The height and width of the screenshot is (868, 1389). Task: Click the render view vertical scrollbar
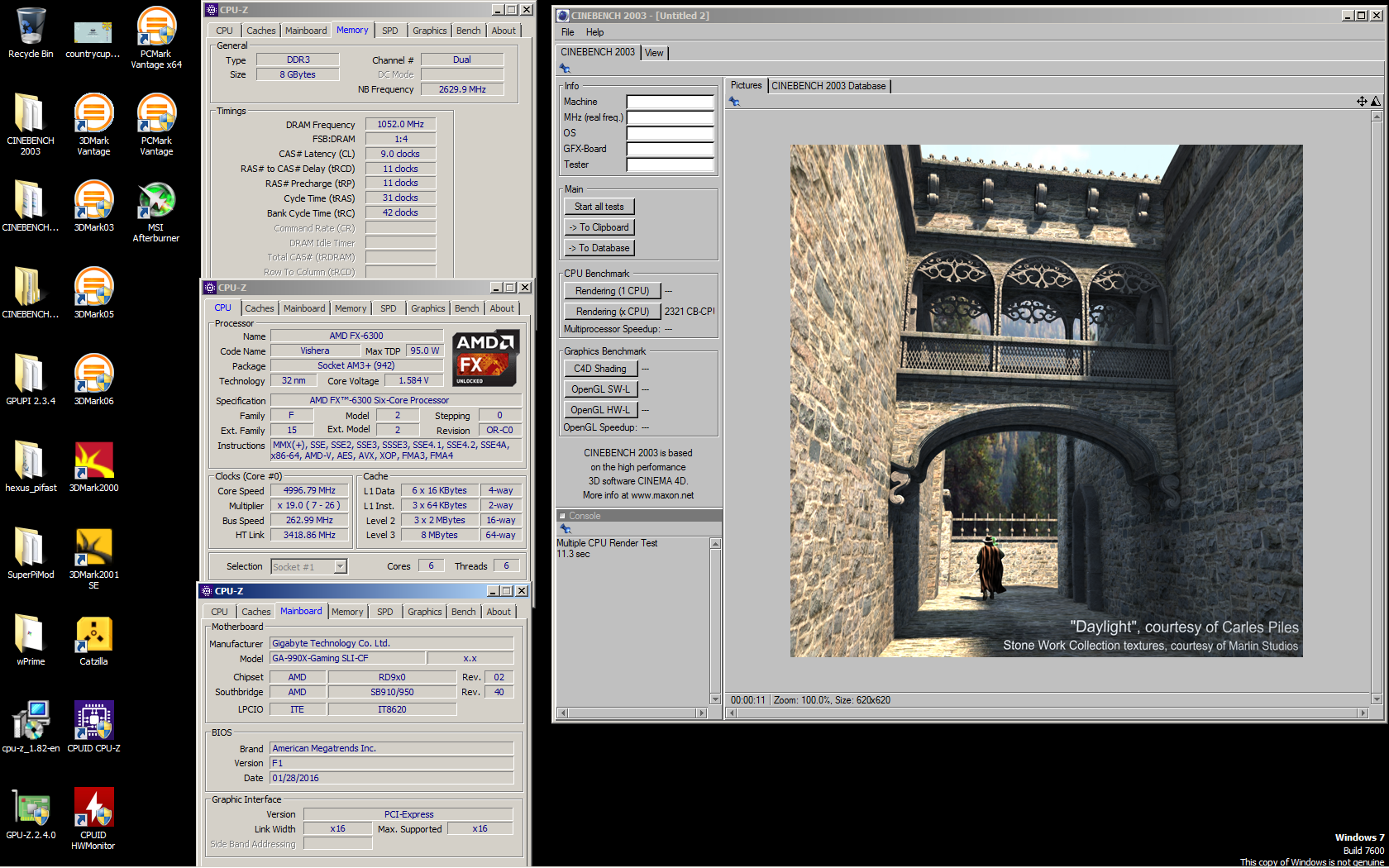[x=1377, y=408]
